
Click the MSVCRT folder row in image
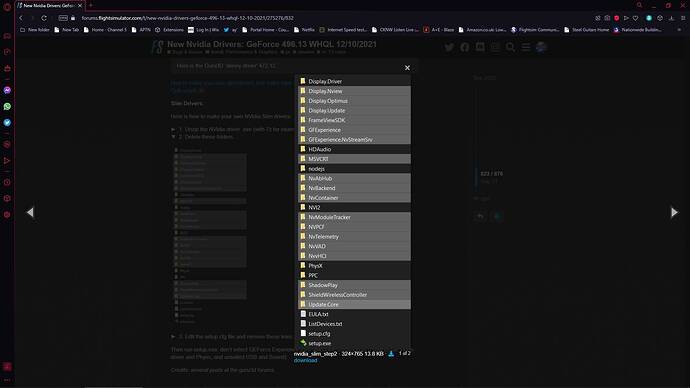point(354,159)
